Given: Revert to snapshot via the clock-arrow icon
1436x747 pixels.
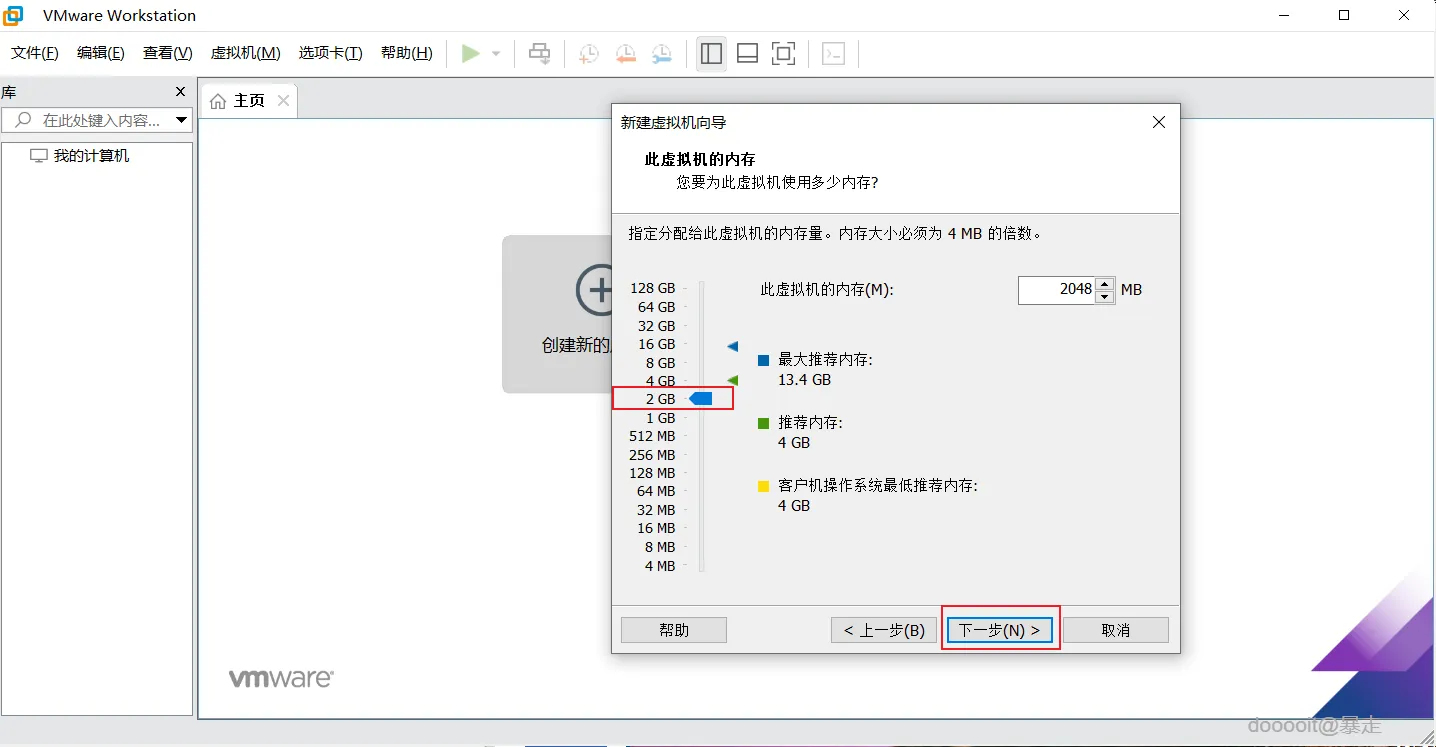Looking at the screenshot, I should (625, 53).
